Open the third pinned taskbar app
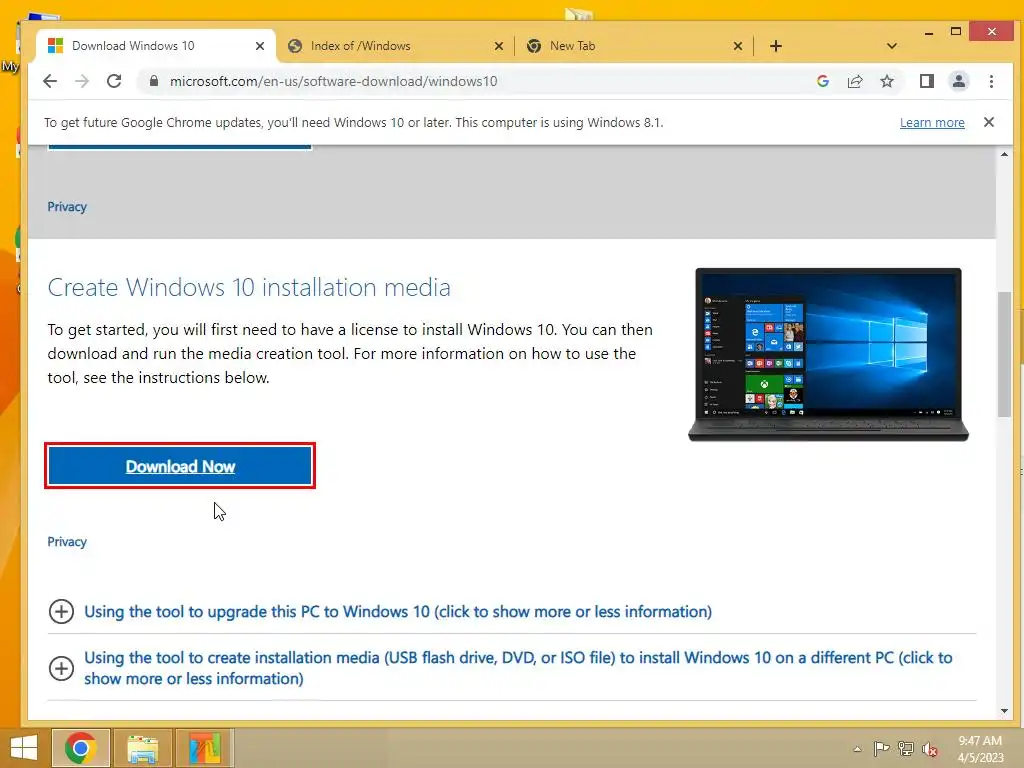This screenshot has width=1024, height=768. tap(204, 748)
